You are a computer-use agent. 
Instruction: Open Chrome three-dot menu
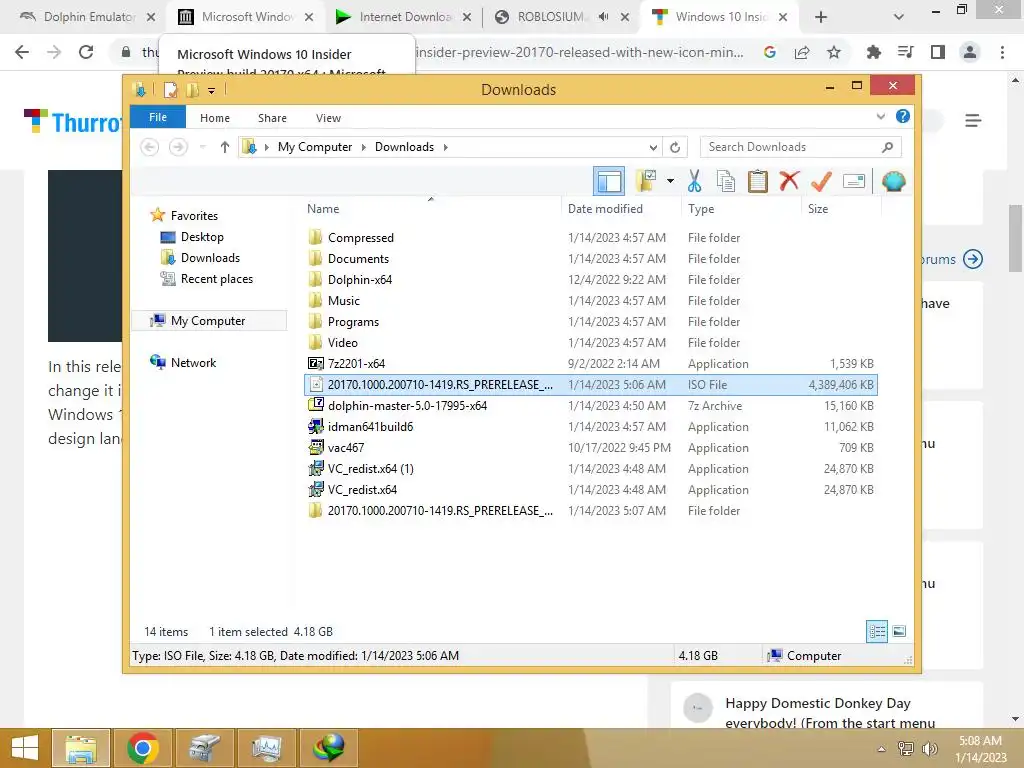[x=1002, y=52]
